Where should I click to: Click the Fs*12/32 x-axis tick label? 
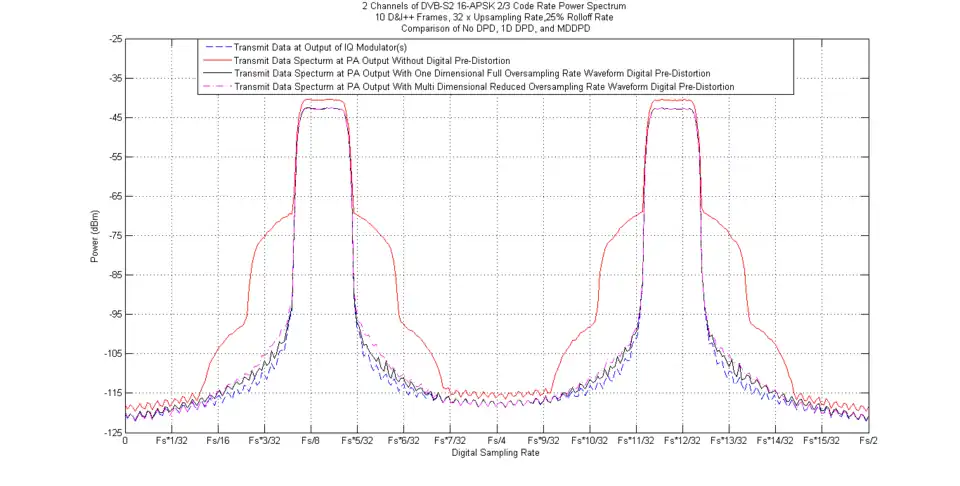click(x=681, y=441)
